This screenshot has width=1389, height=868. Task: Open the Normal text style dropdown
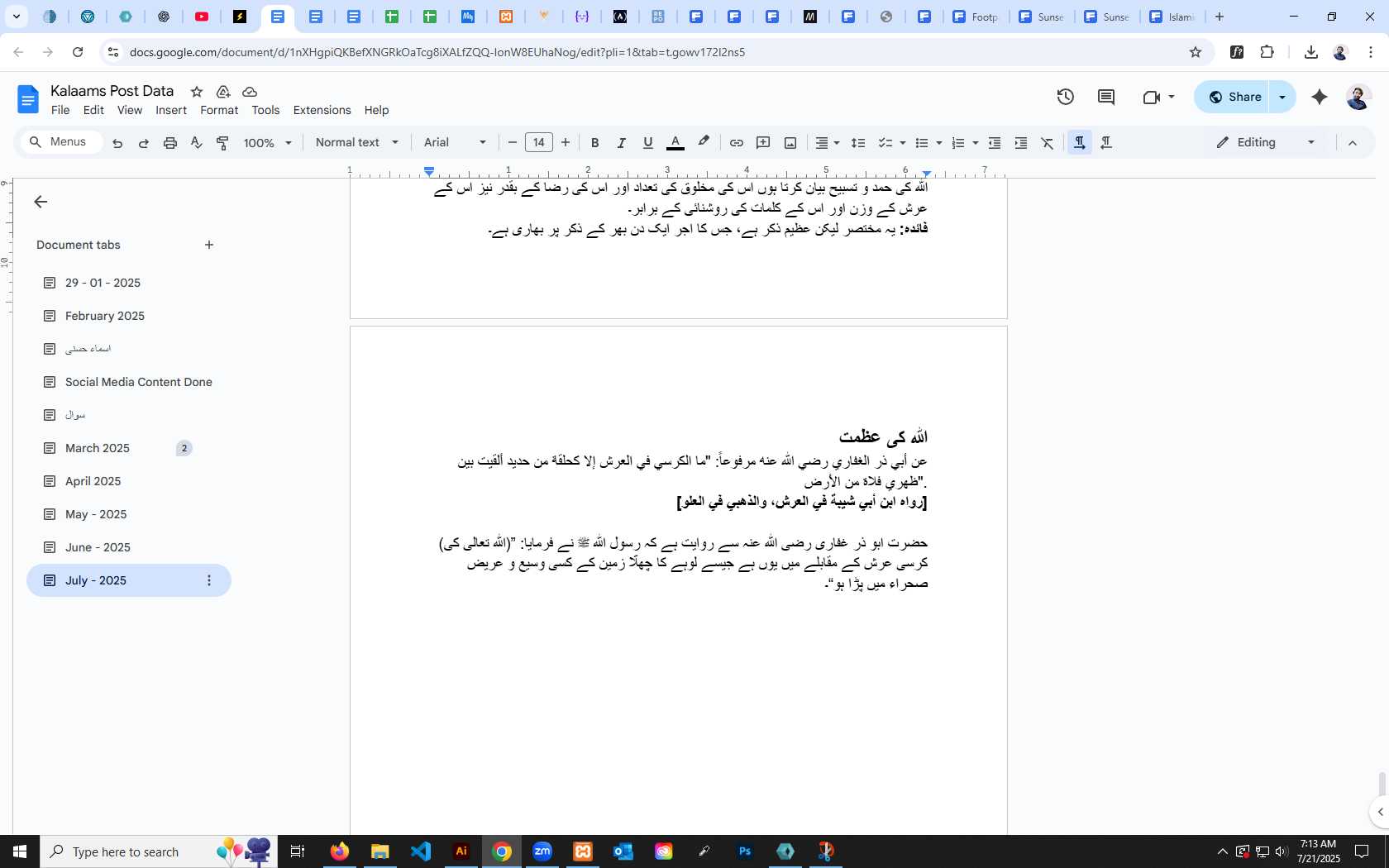(357, 143)
